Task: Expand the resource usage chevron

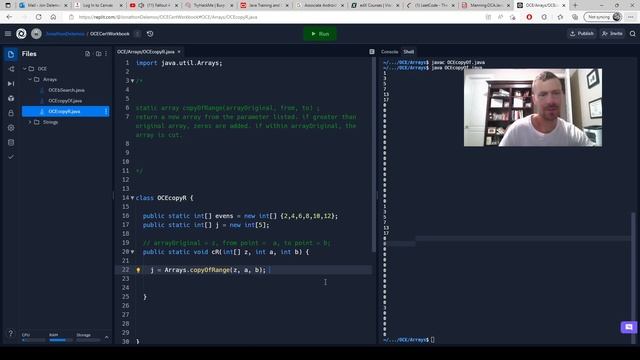Action: click(107, 337)
